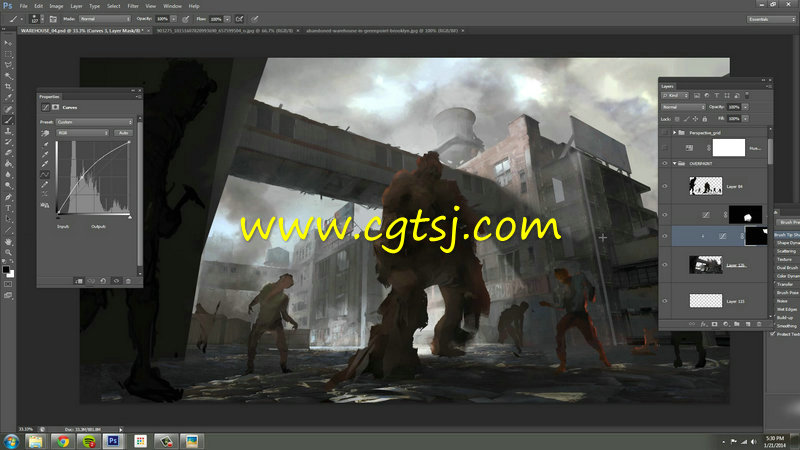The width and height of the screenshot is (800, 450).
Task: Create new group folder icon
Action: click(x=737, y=324)
